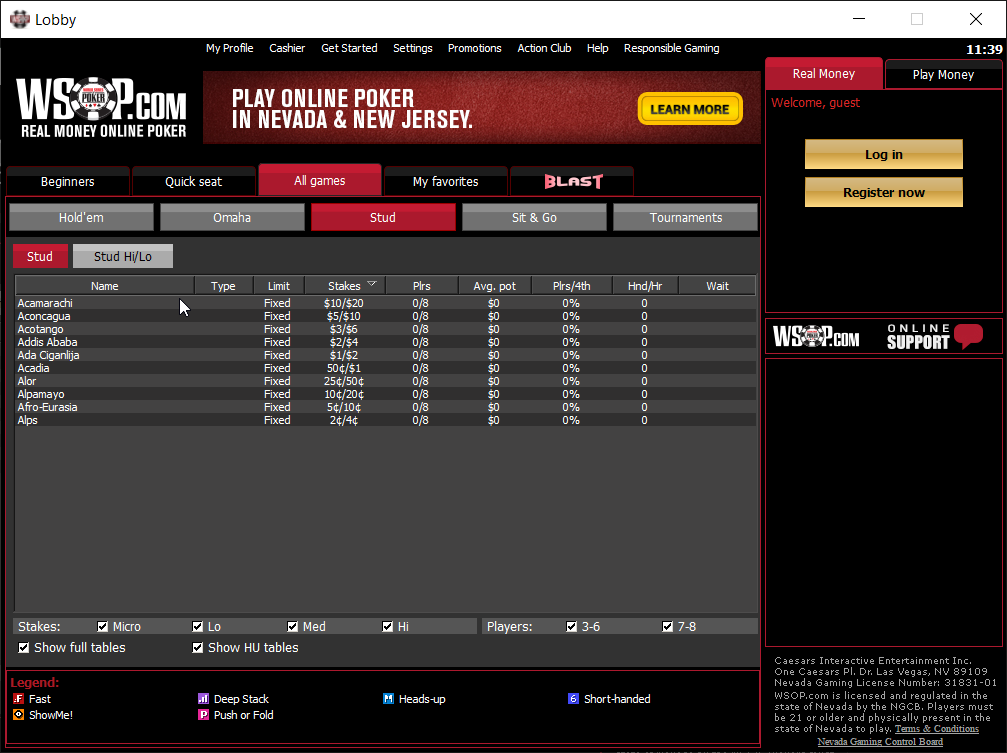Select the All games tab
The height and width of the screenshot is (753, 1007).
point(320,180)
